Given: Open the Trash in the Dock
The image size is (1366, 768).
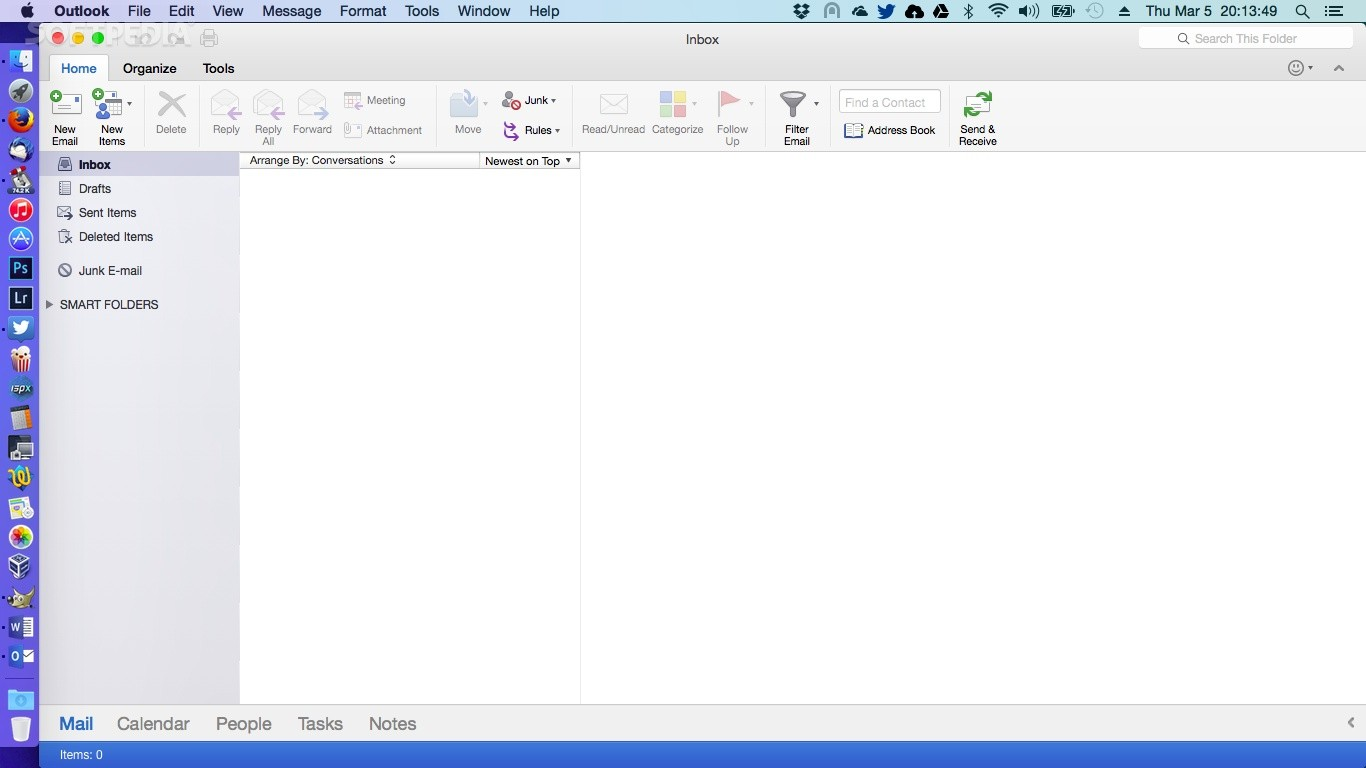Looking at the screenshot, I should pyautogui.click(x=21, y=729).
